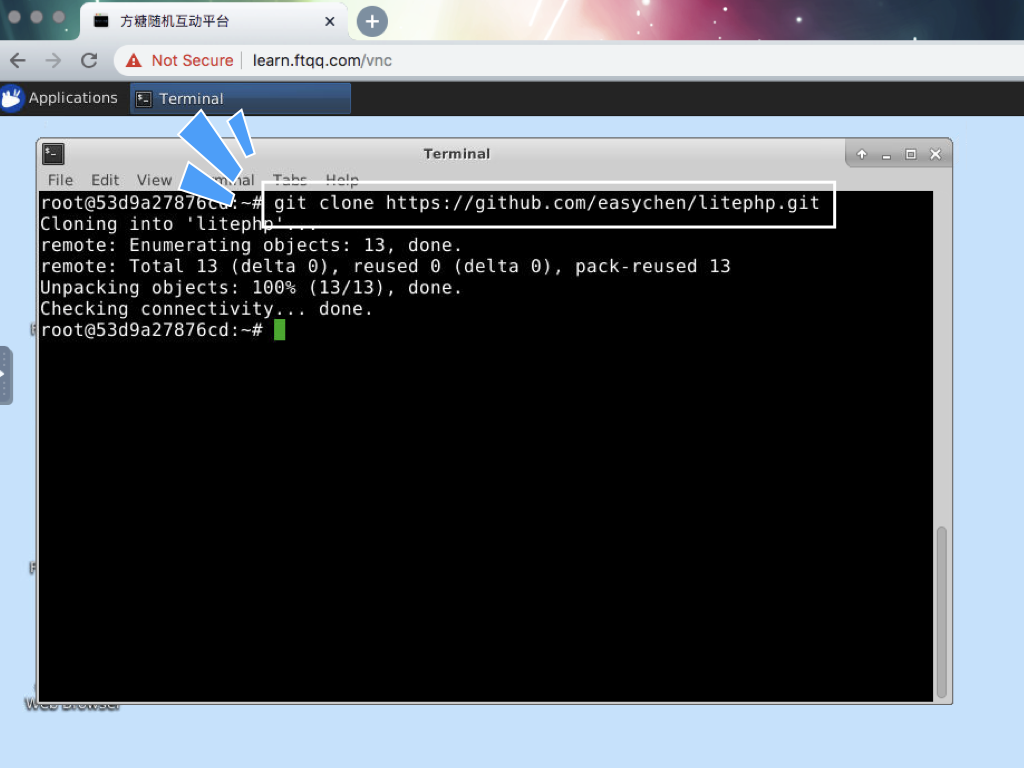Click the 'remote: Enumerating objects: 13, done.' line
The image size is (1024, 768).
pos(250,246)
